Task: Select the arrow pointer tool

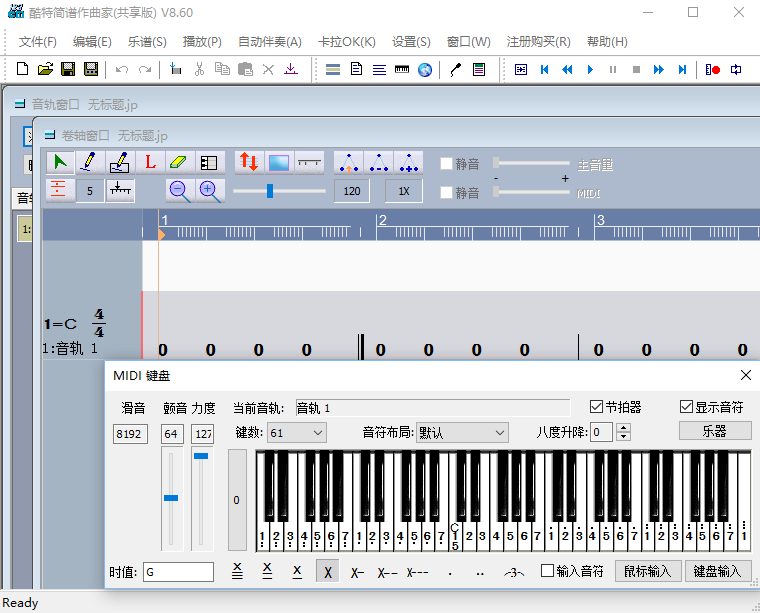Action: pyautogui.click(x=61, y=162)
